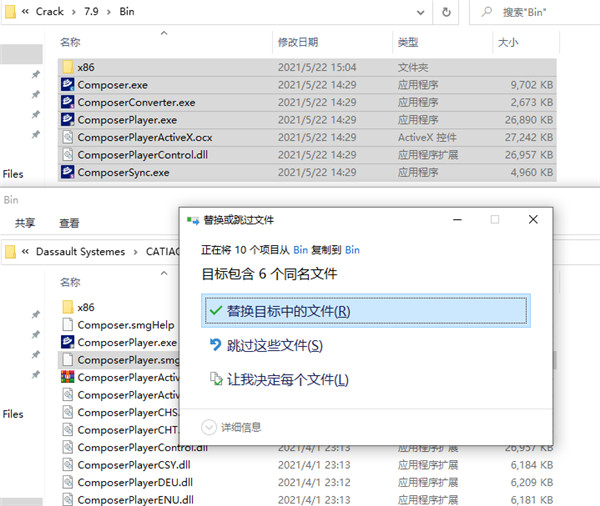Click the Composer.smgHelp file icon

(x=67, y=325)
